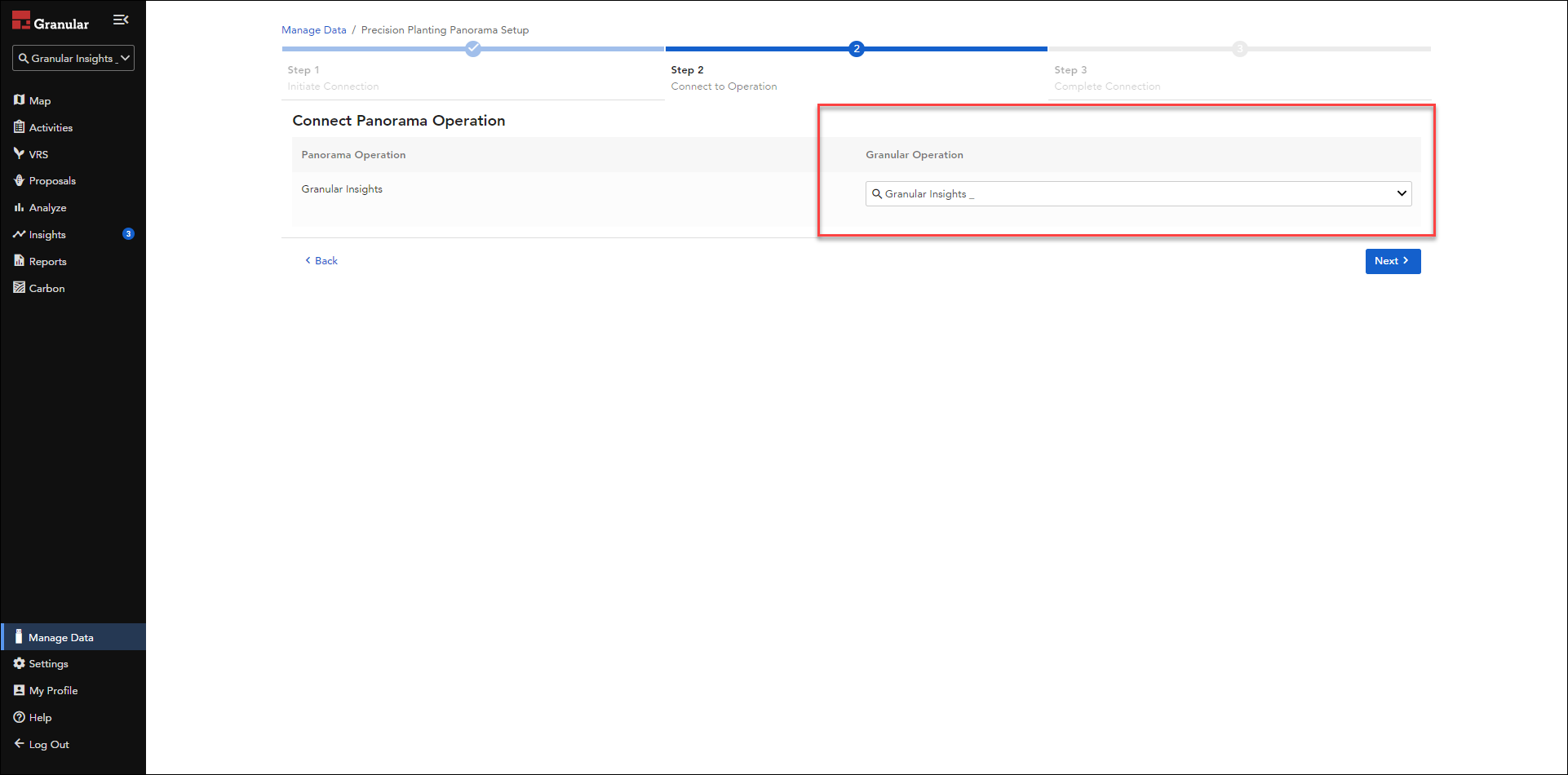Expand the Granular Operation dropdown
The width and height of the screenshot is (1568, 775).
(x=1138, y=193)
